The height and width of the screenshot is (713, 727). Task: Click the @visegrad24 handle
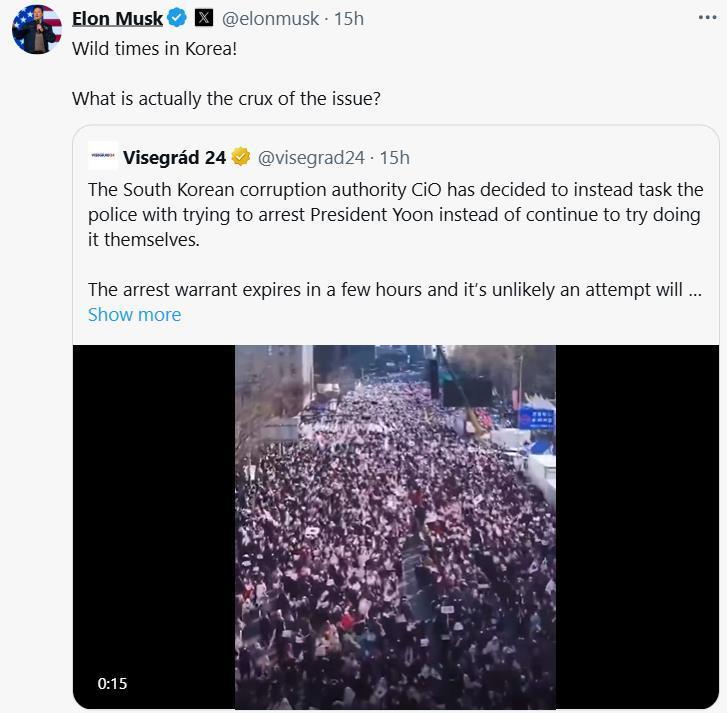coord(311,157)
